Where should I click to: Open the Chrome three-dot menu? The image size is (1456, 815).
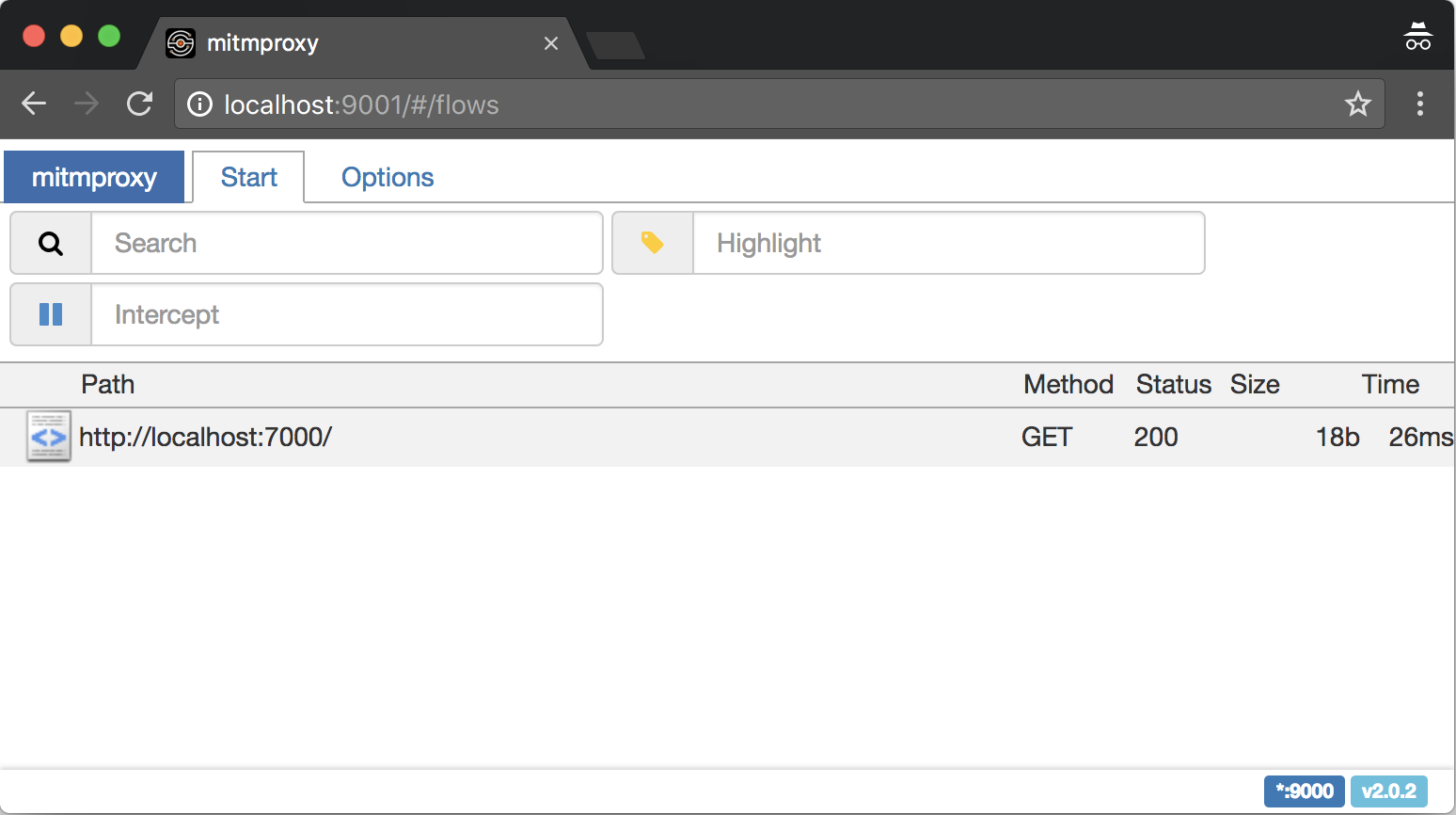pyautogui.click(x=1420, y=104)
